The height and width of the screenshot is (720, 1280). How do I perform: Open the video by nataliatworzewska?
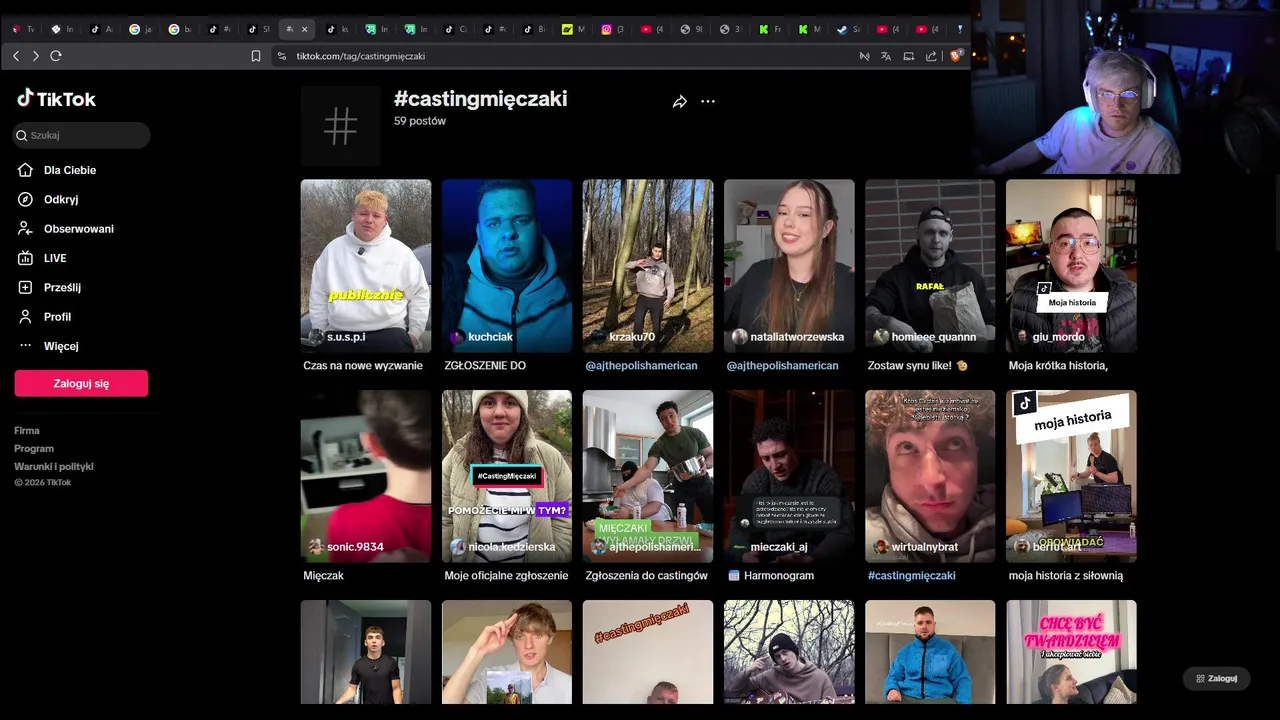pos(789,265)
